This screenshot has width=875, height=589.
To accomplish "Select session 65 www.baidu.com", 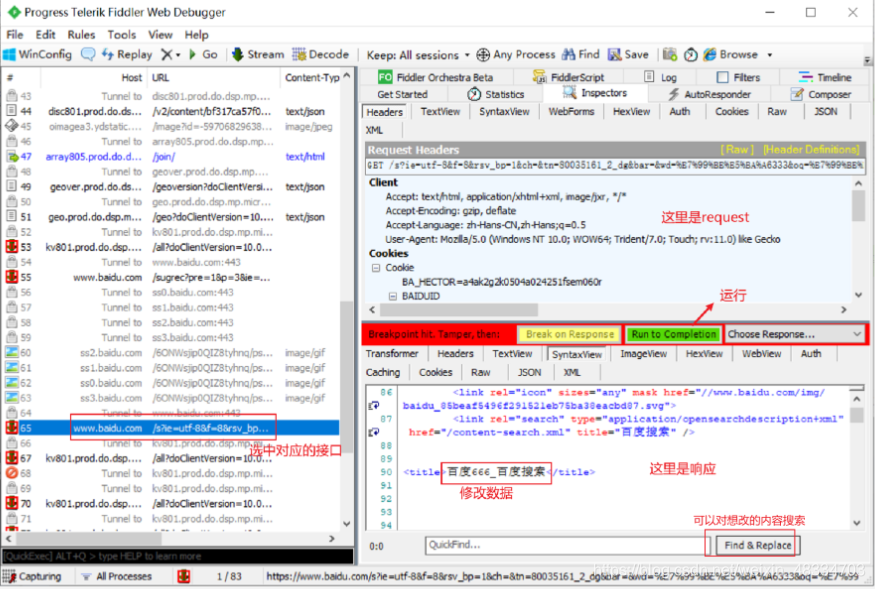I will [172, 428].
